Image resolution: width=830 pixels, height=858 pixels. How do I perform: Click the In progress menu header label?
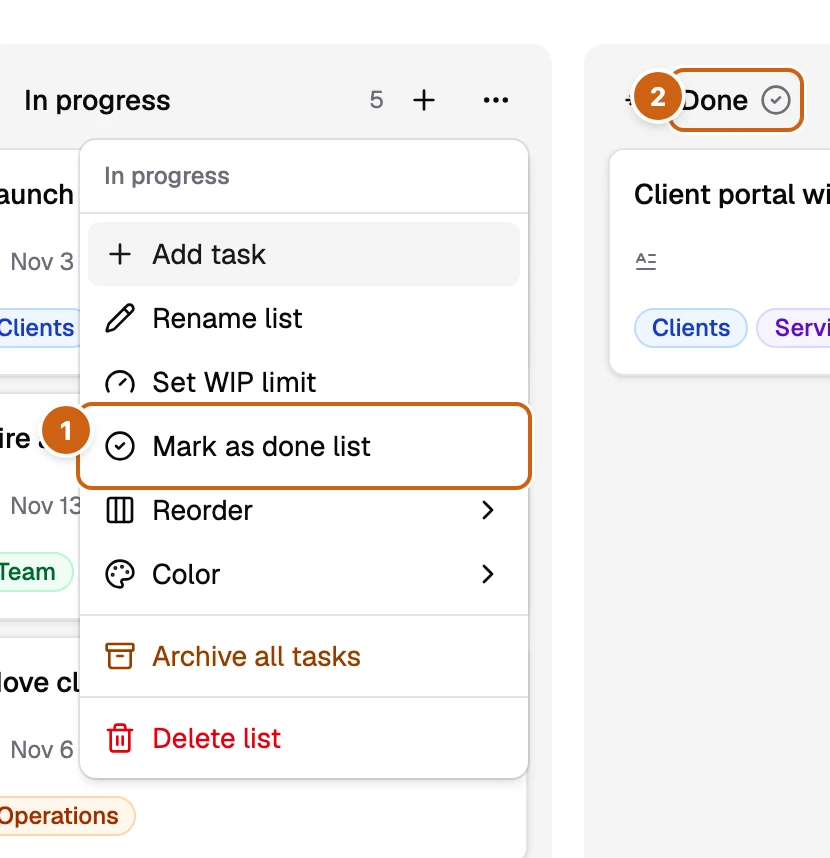(x=167, y=176)
